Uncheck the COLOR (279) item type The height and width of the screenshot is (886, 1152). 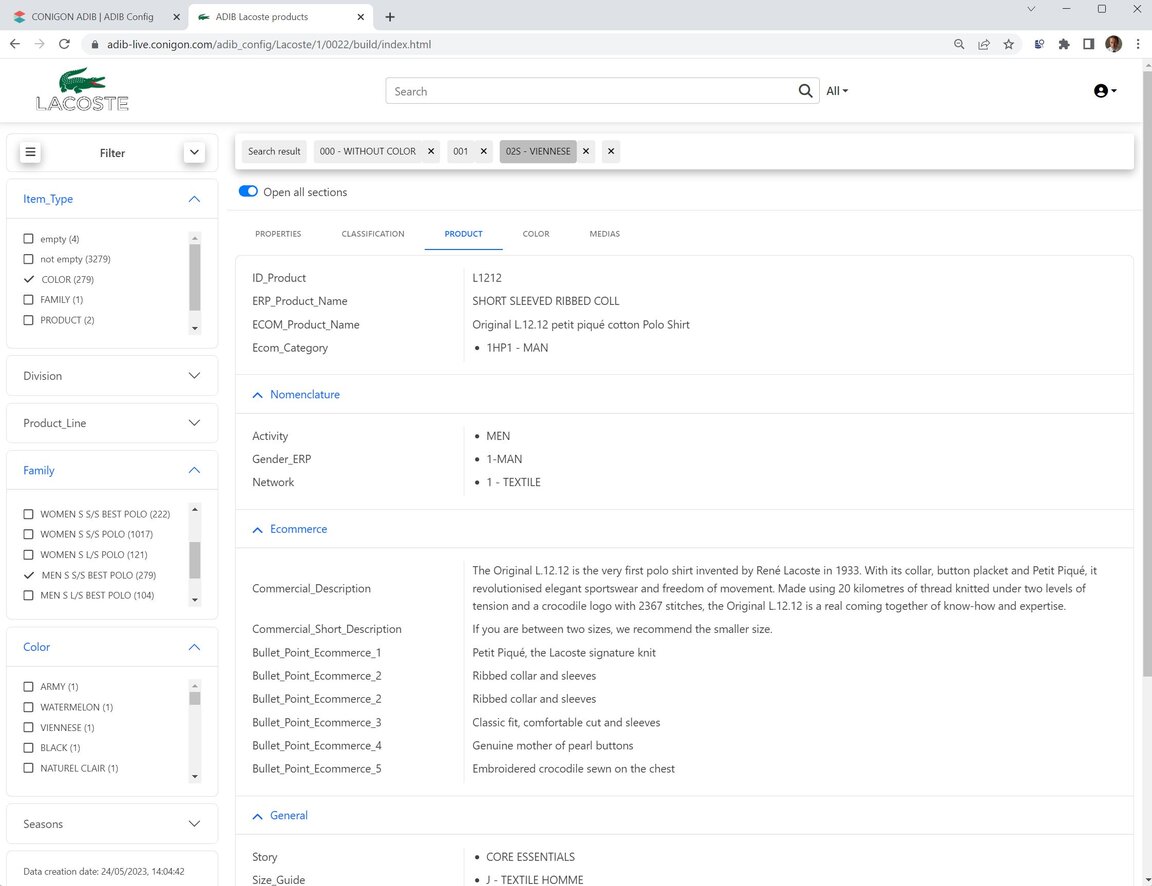(29, 279)
